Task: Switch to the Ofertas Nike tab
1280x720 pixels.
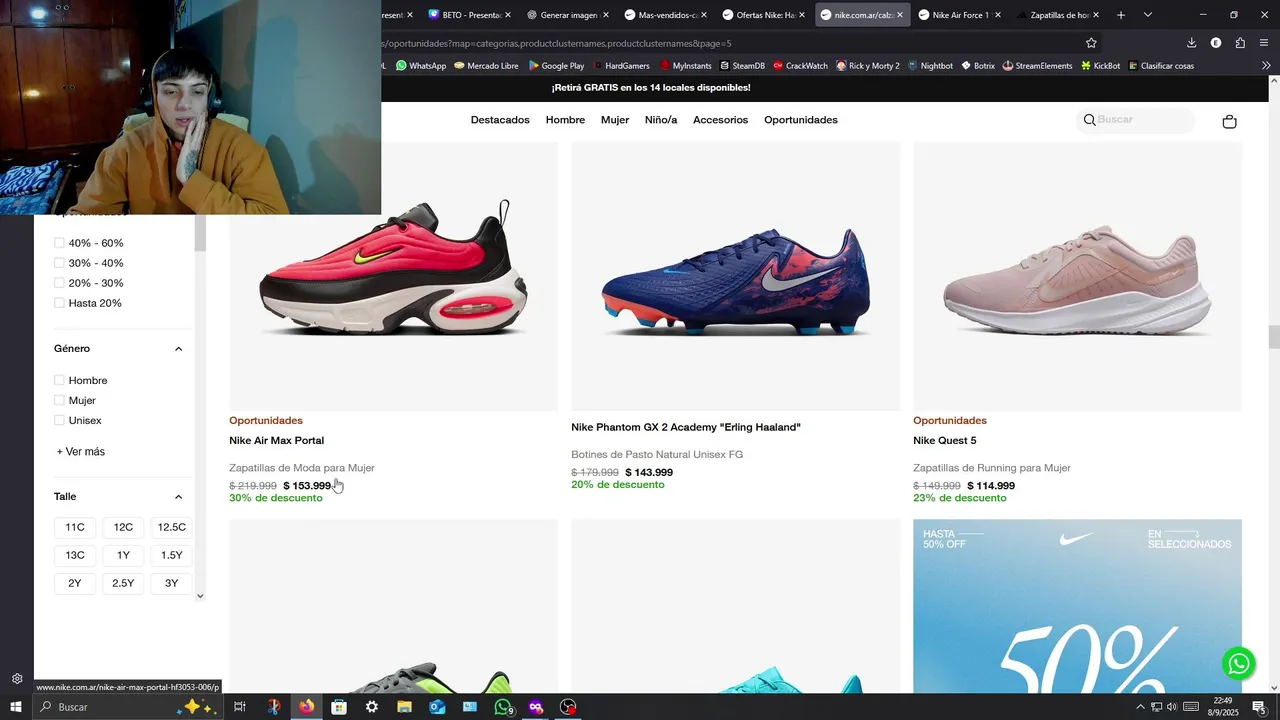Action: point(763,15)
